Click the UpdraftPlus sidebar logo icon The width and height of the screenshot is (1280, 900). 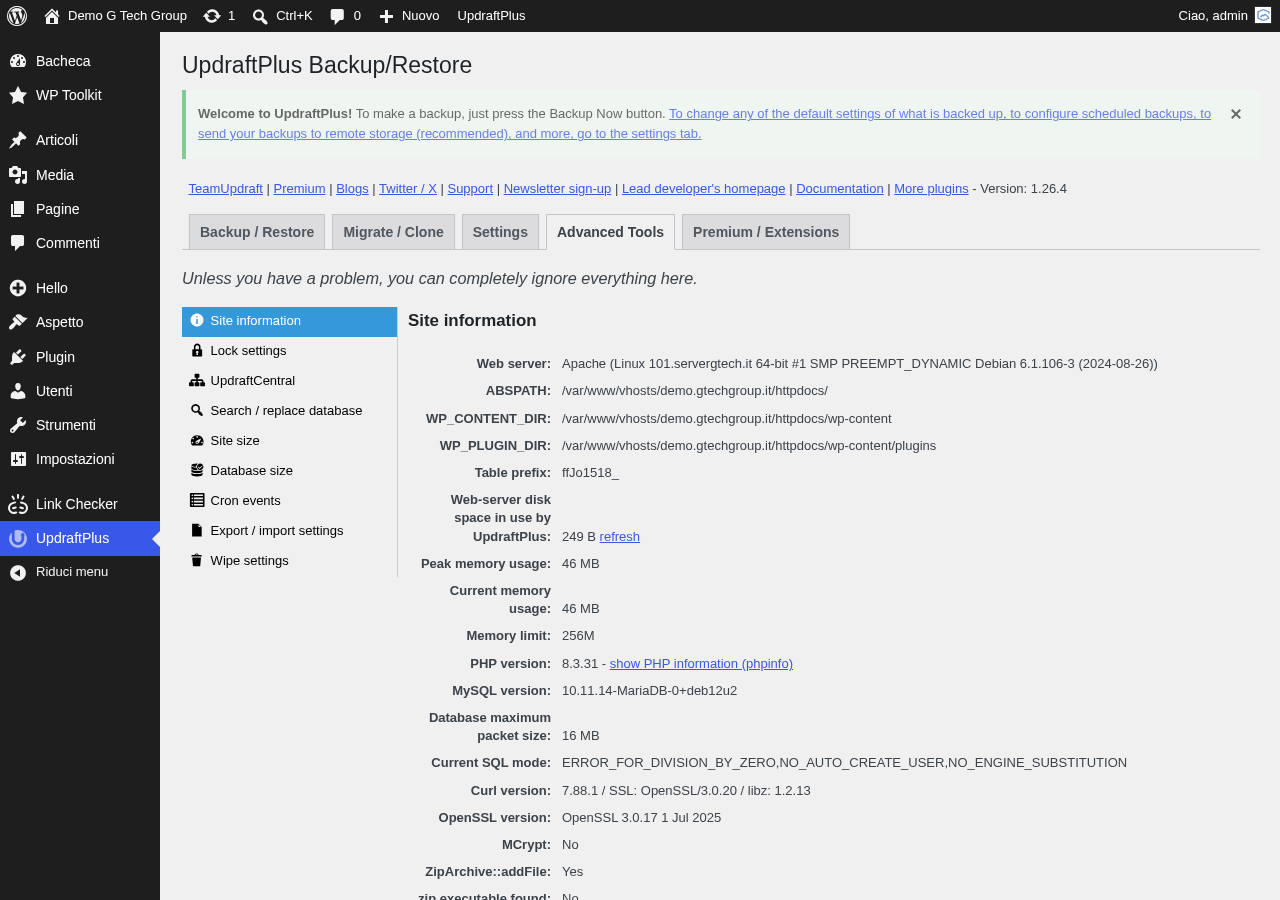click(x=18, y=538)
